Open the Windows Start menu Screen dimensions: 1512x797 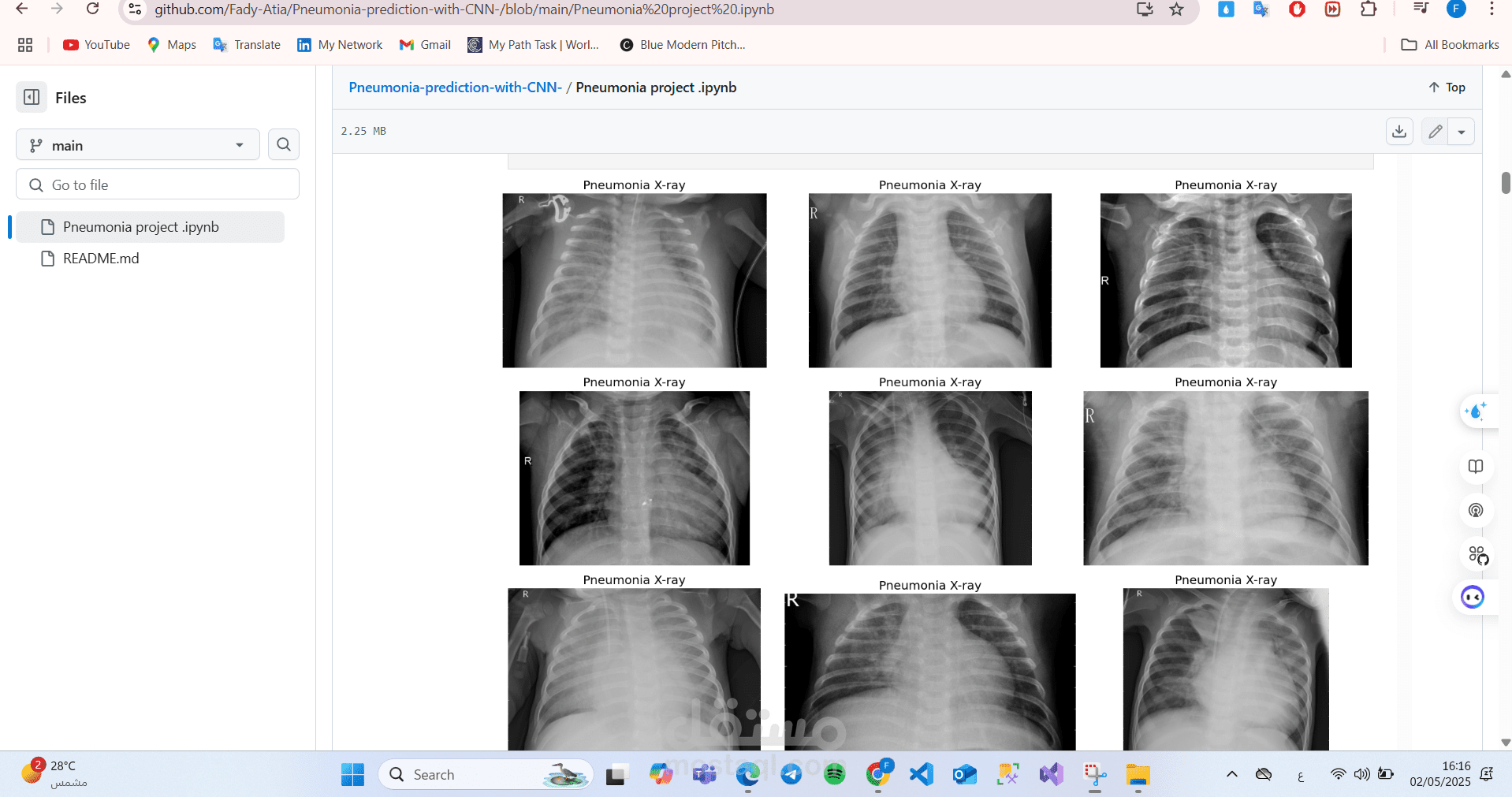[x=352, y=775]
